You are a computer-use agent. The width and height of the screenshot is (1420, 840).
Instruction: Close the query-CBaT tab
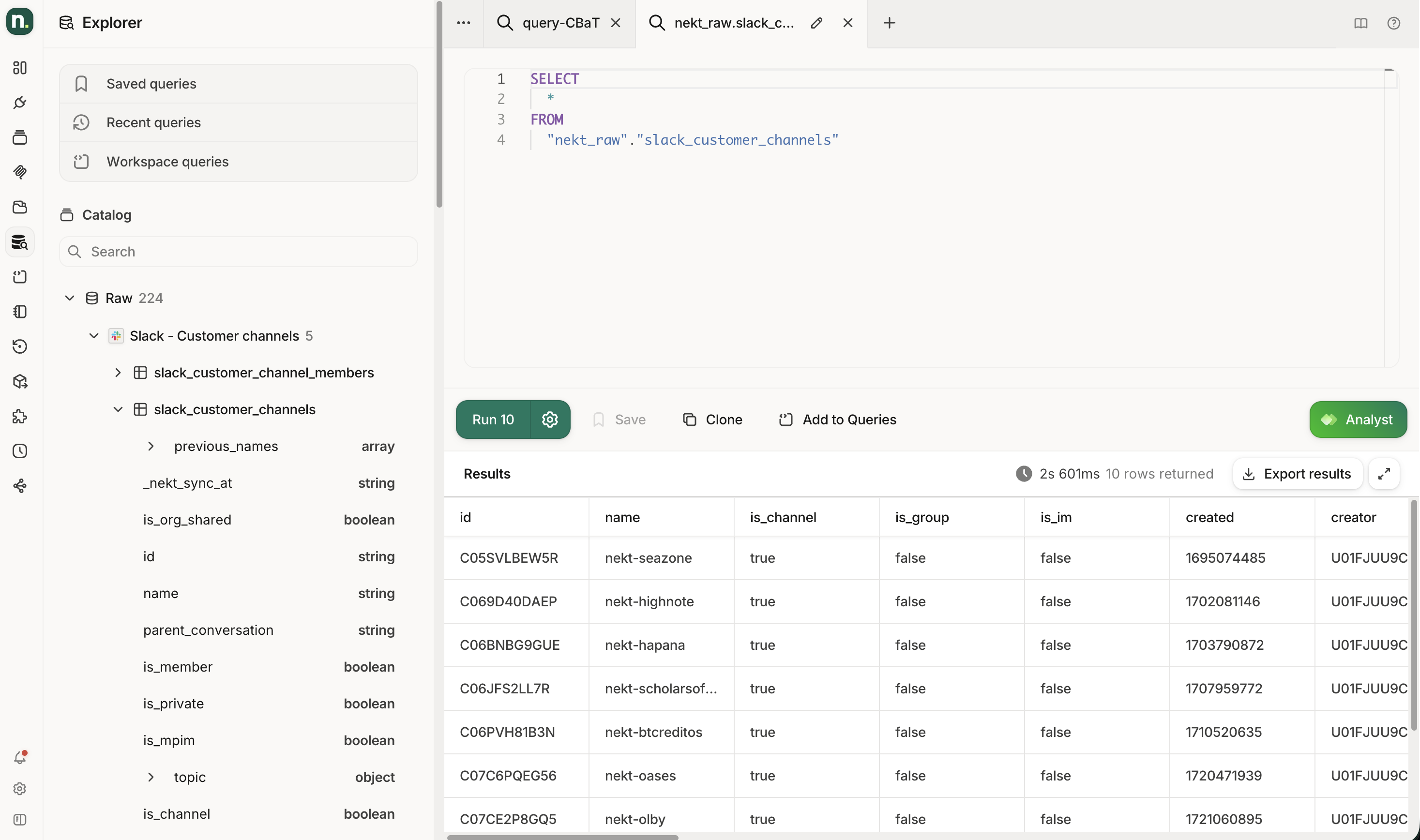click(x=616, y=23)
